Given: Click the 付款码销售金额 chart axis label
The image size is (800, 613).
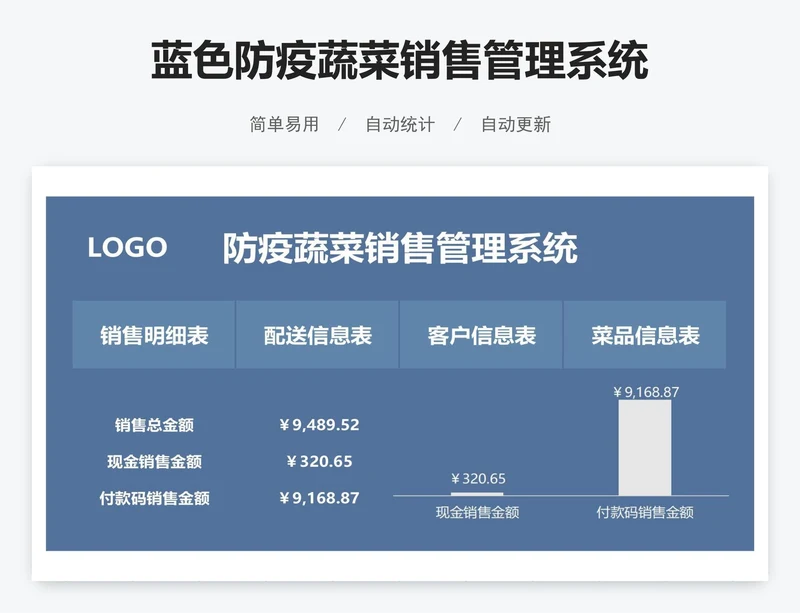Looking at the screenshot, I should click(645, 512).
